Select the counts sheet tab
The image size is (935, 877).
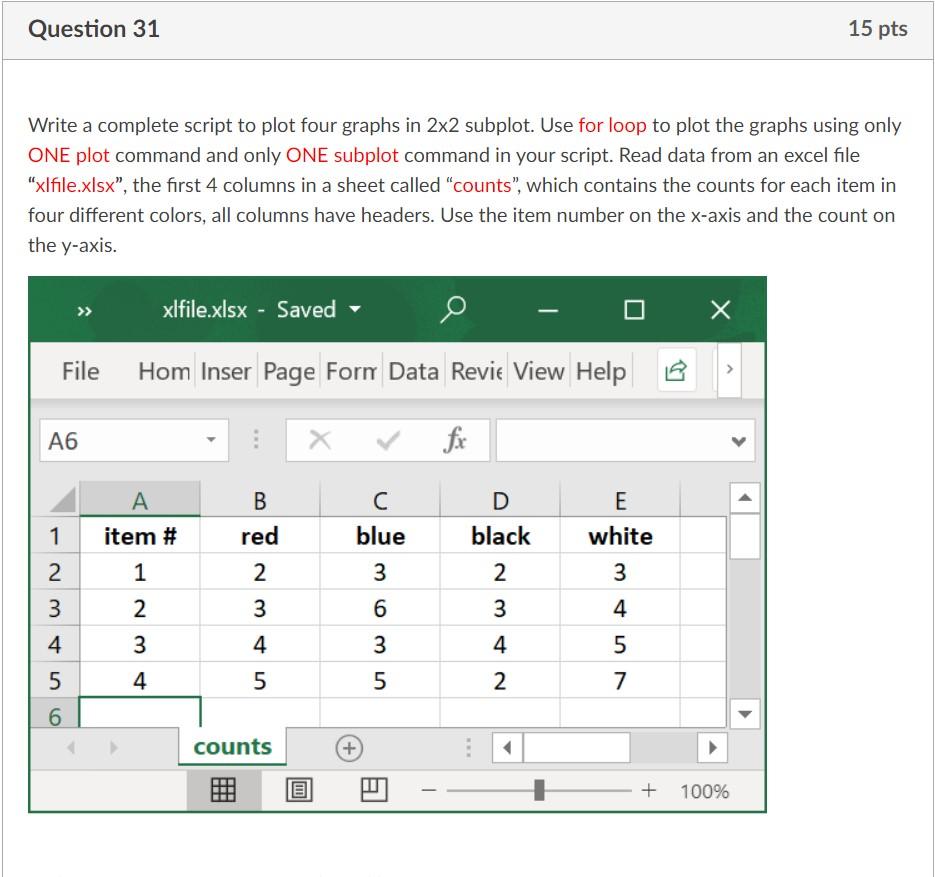click(x=231, y=746)
